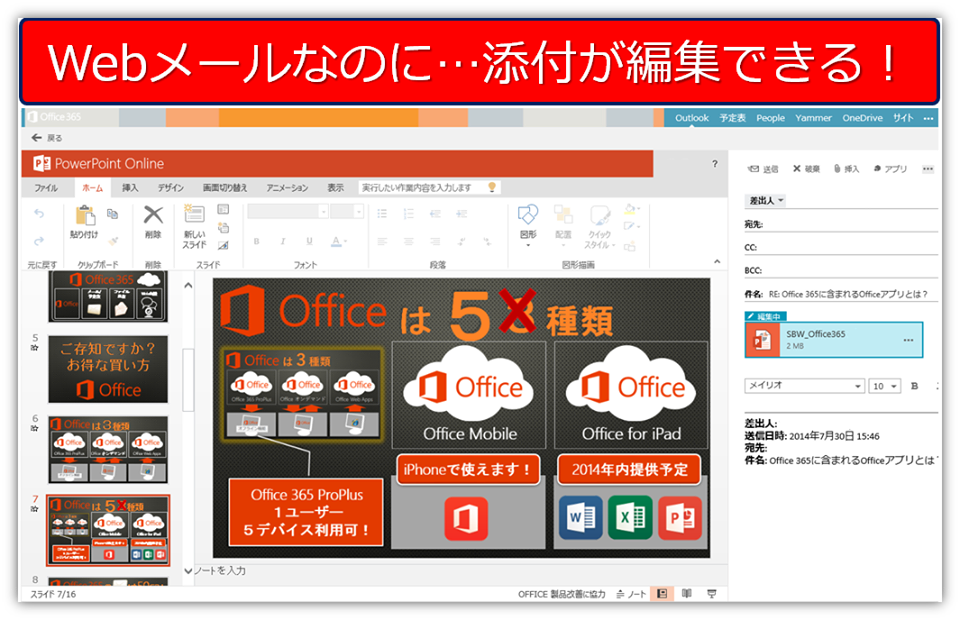Select slide 6 thumbnail Officeは3種類
The width and height of the screenshot is (960, 620).
click(x=108, y=450)
